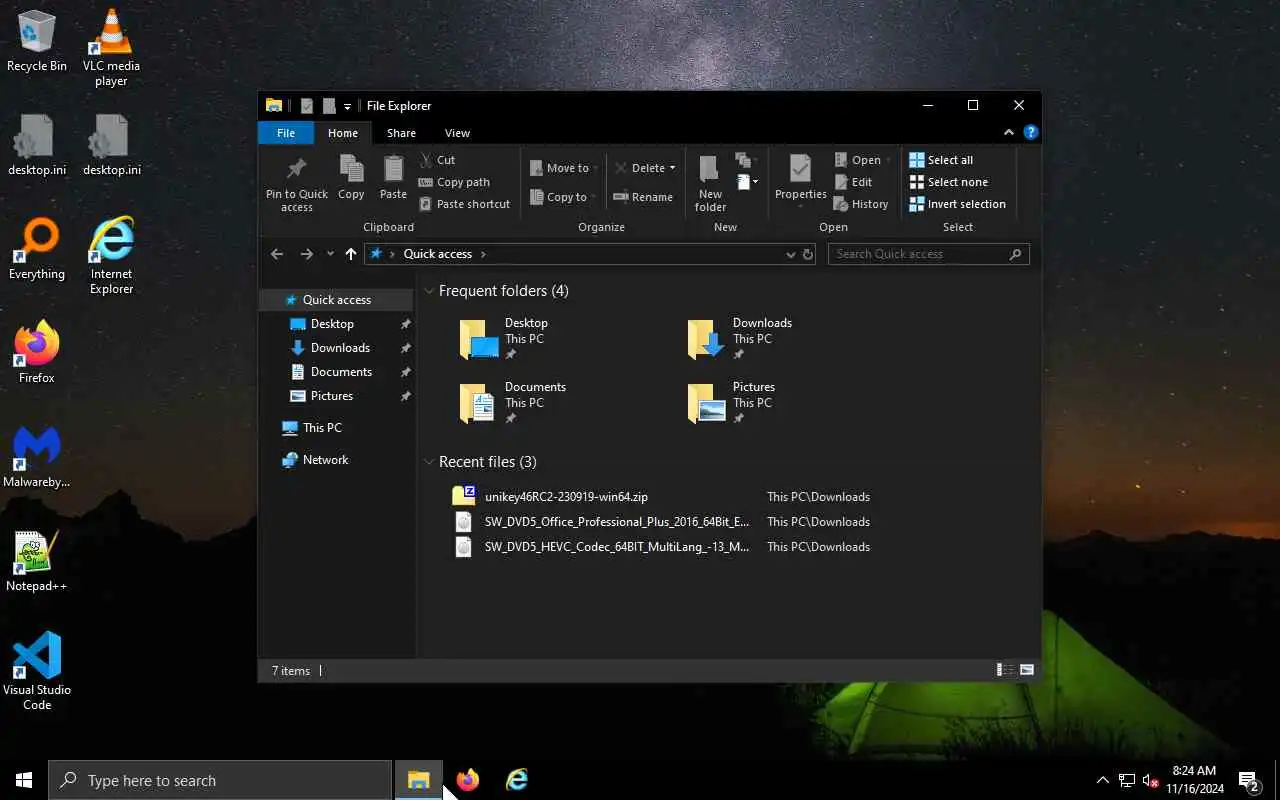Collapse the Recent files section
This screenshot has width=1280, height=800.
[x=429, y=462]
